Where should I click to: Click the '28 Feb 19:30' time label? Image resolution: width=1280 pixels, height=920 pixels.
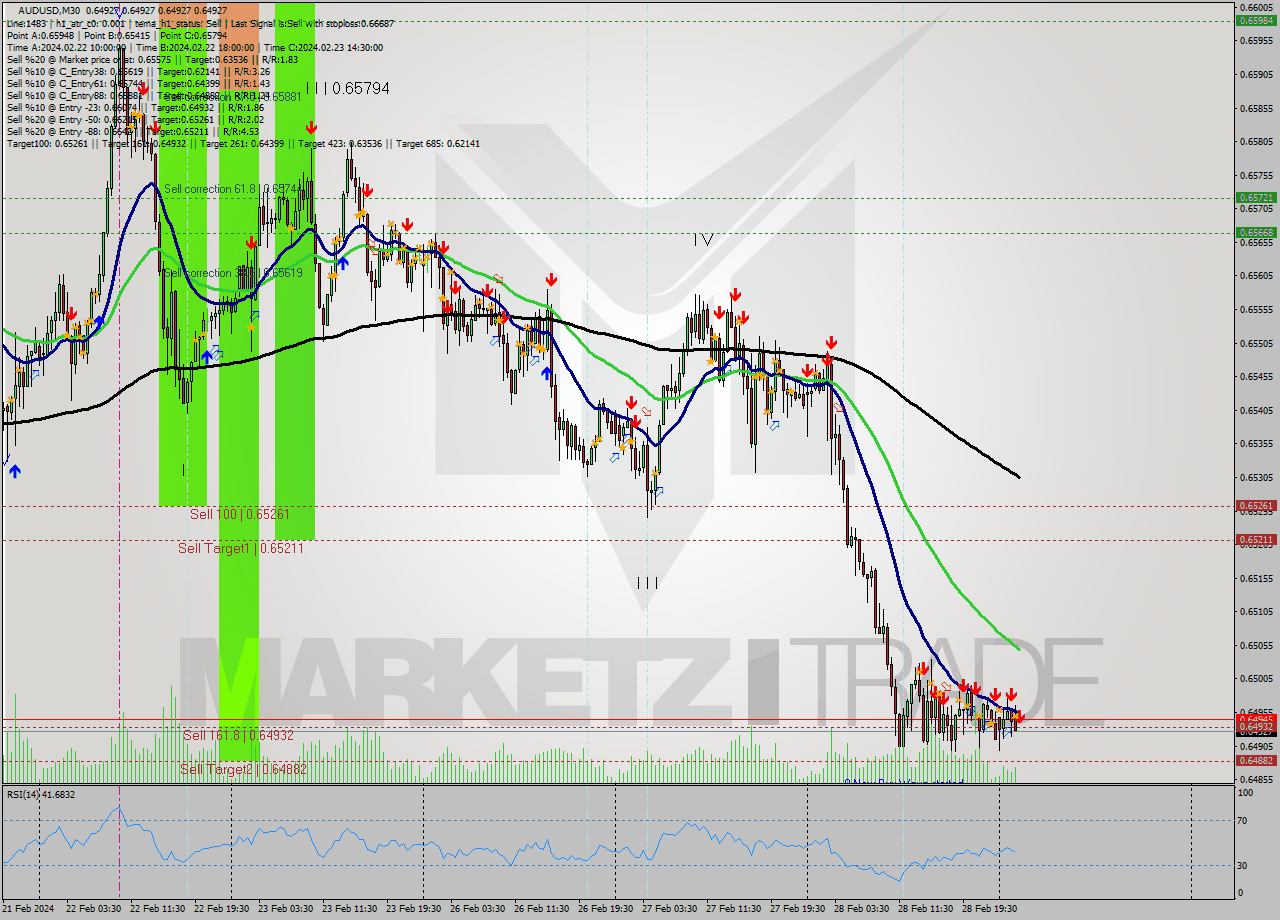pyautogui.click(x=990, y=909)
